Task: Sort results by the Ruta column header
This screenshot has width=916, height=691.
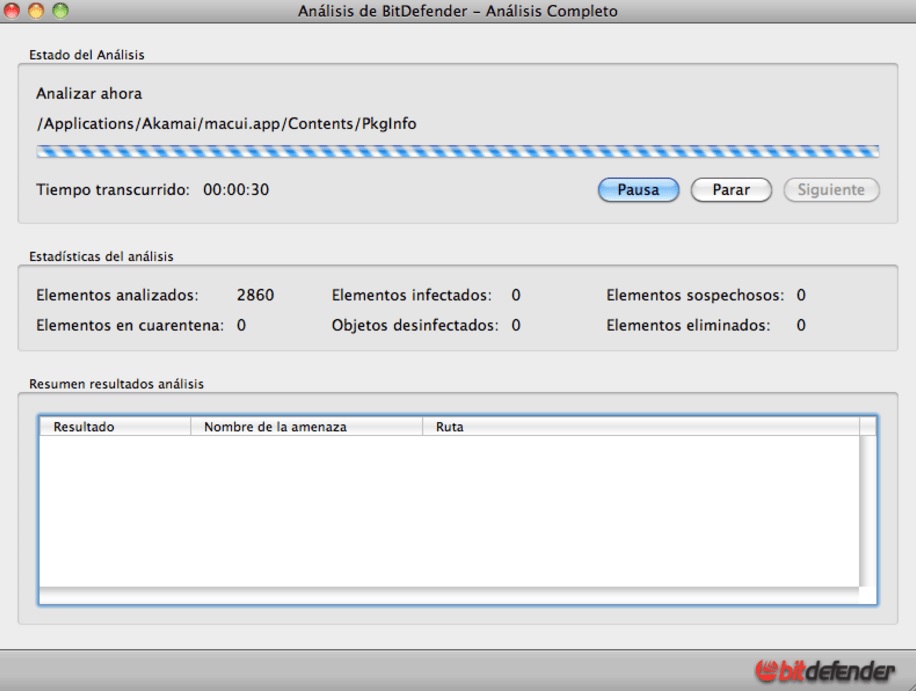Action: (x=641, y=426)
